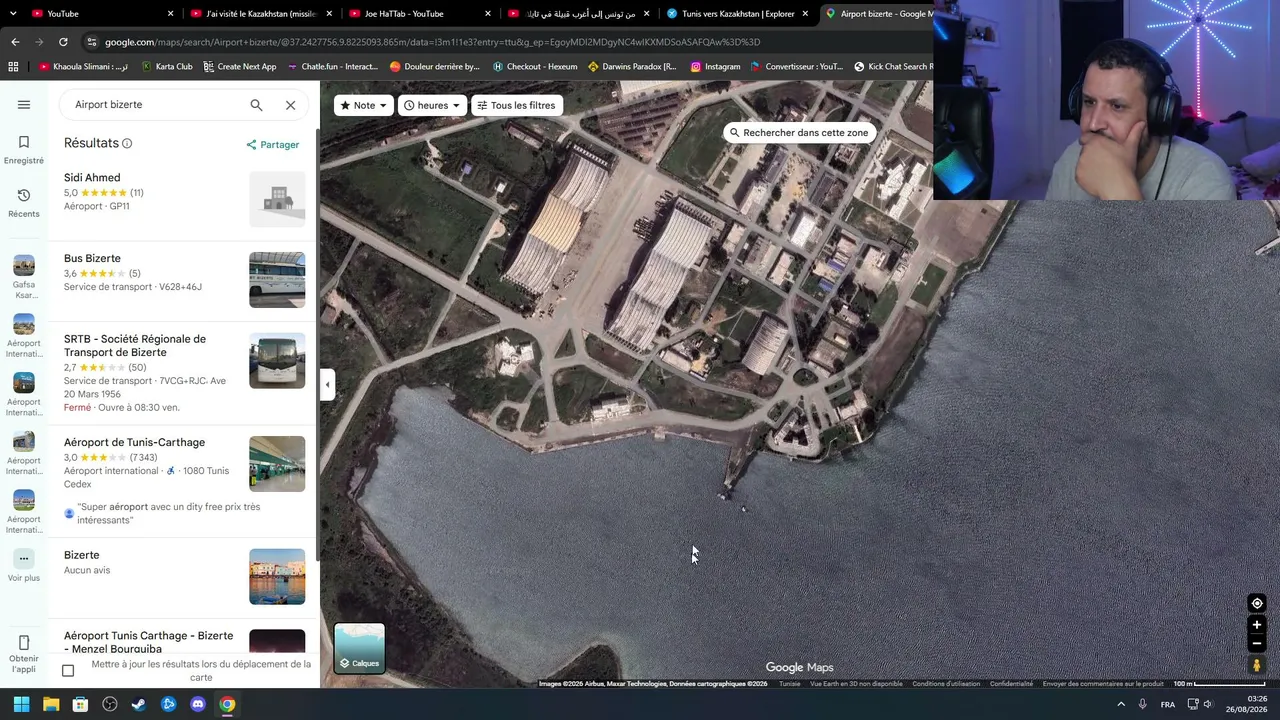Zoom in on the map
1280x720 pixels.
1257,625
